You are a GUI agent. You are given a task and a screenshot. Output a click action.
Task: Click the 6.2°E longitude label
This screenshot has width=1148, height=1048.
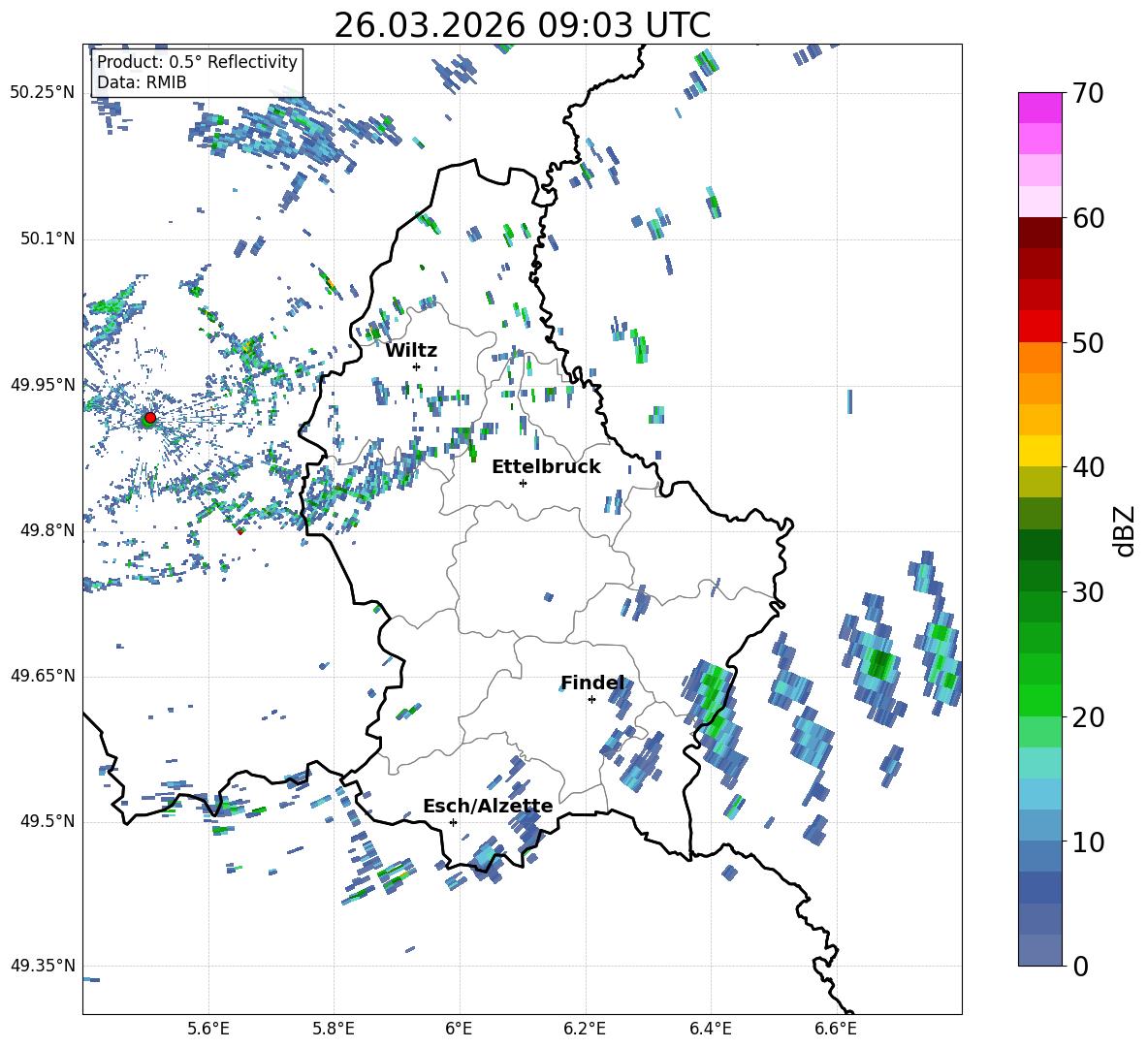click(585, 1029)
